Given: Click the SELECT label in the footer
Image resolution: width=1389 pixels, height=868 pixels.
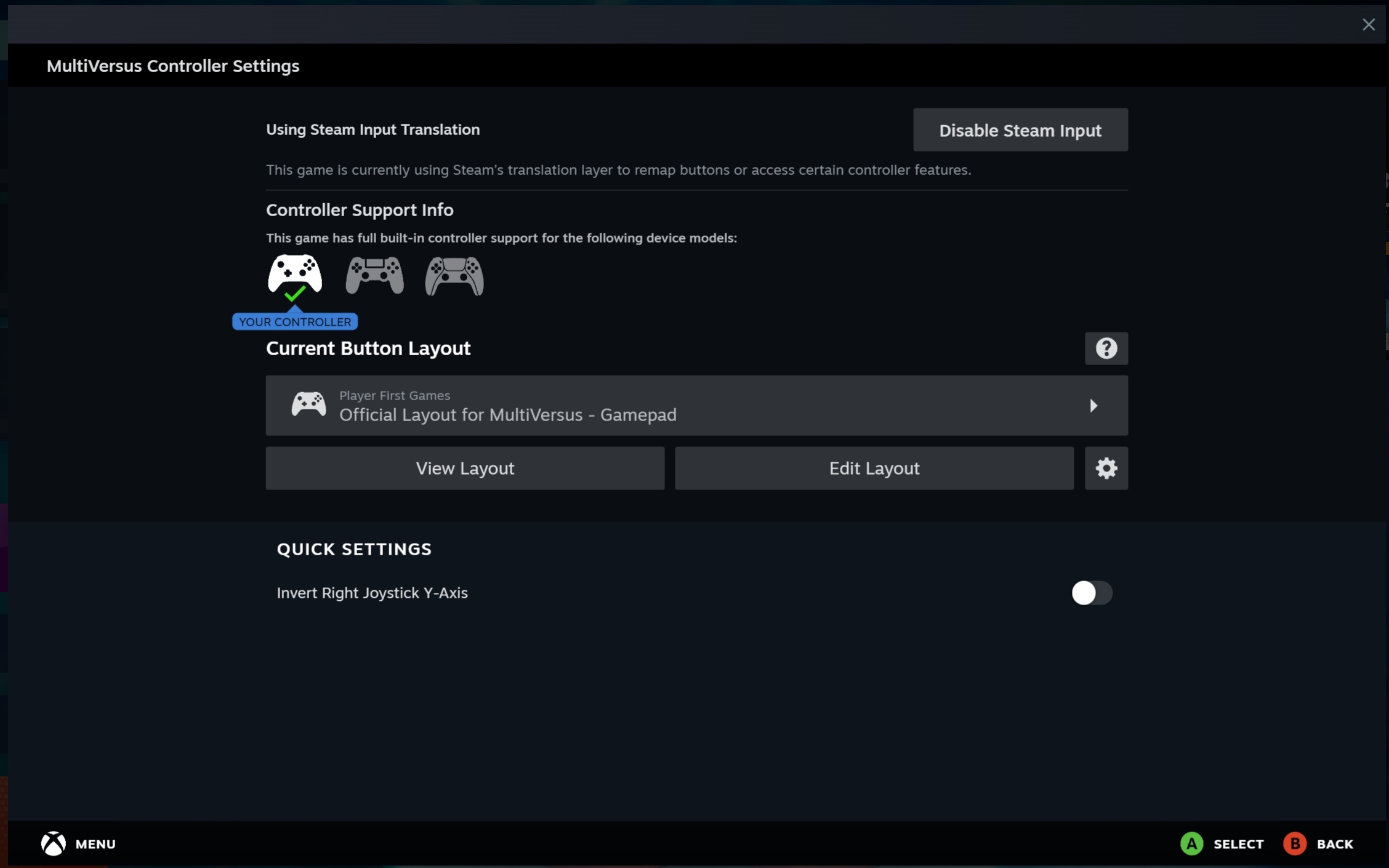Looking at the screenshot, I should [1238, 844].
